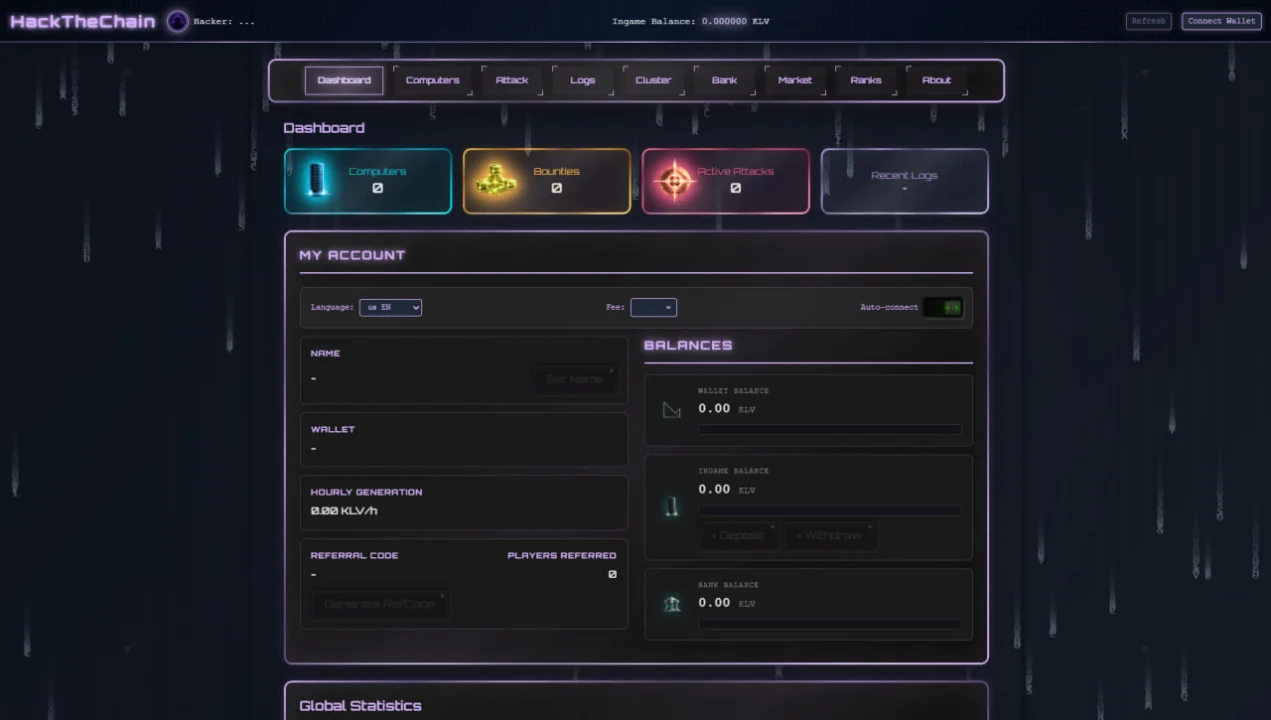Expand the Fee dropdown

pos(653,307)
